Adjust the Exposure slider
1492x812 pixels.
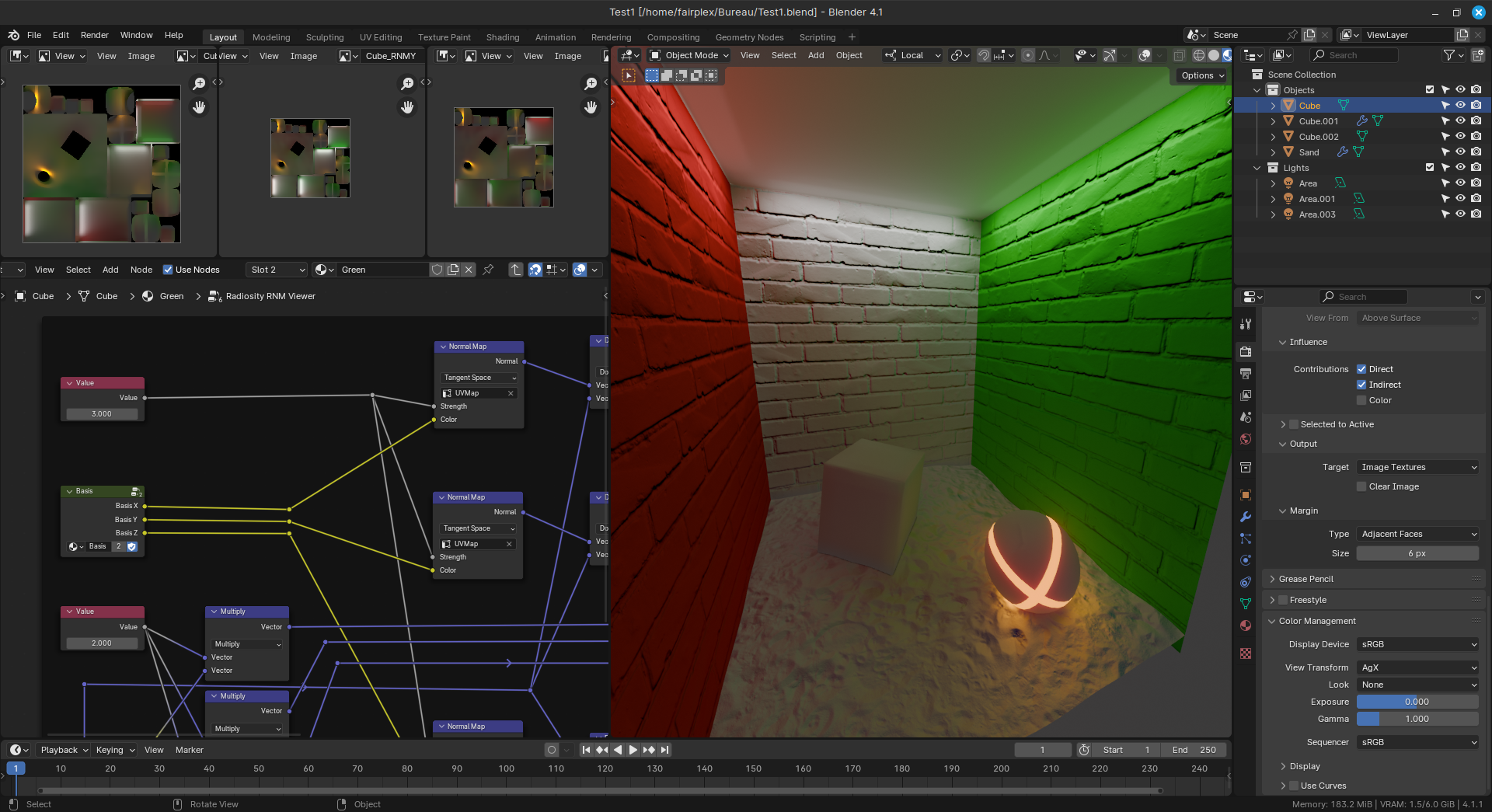click(x=1417, y=702)
